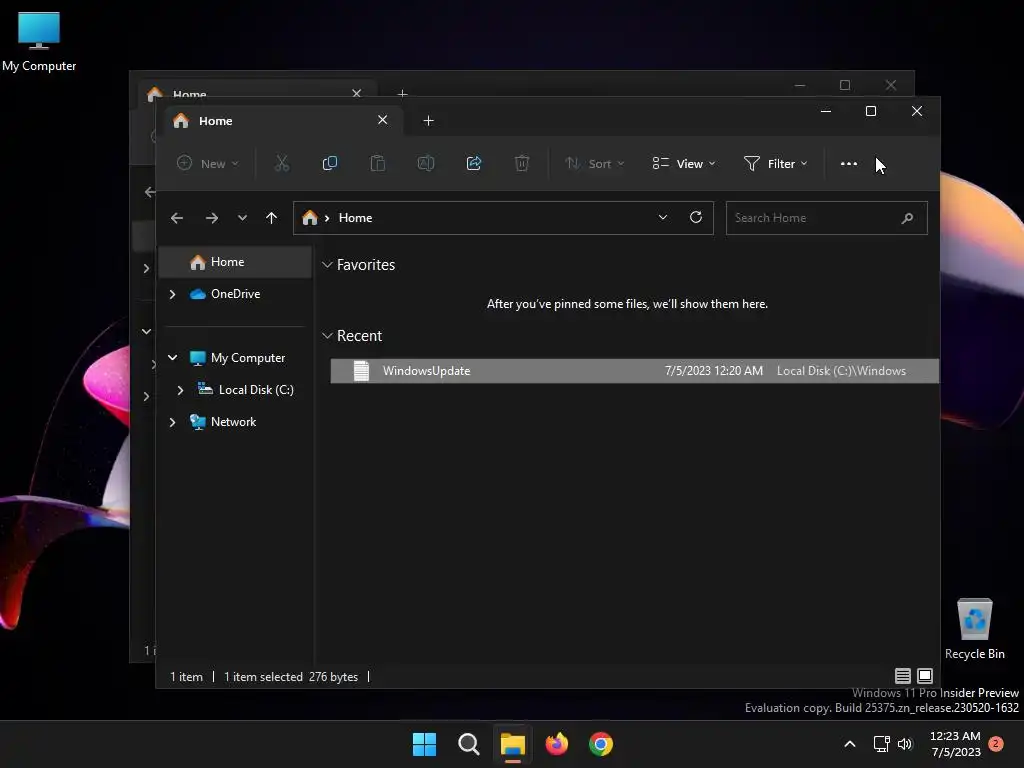Close the Home tab in back window
This screenshot has width=1024, height=768.
pos(357,93)
